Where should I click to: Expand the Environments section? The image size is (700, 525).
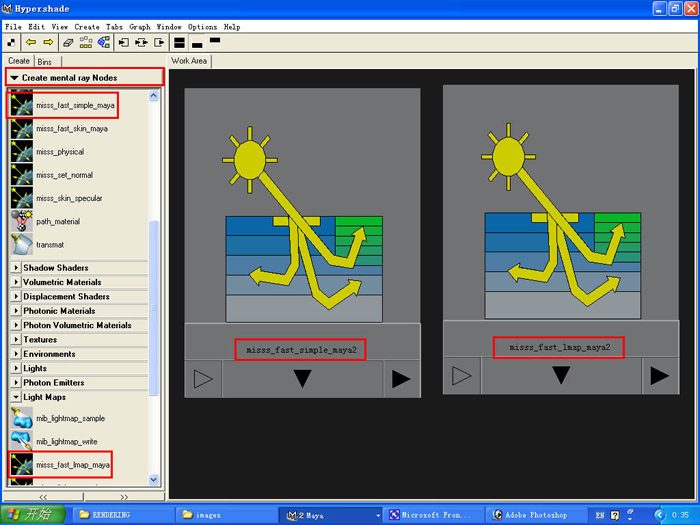(16, 354)
